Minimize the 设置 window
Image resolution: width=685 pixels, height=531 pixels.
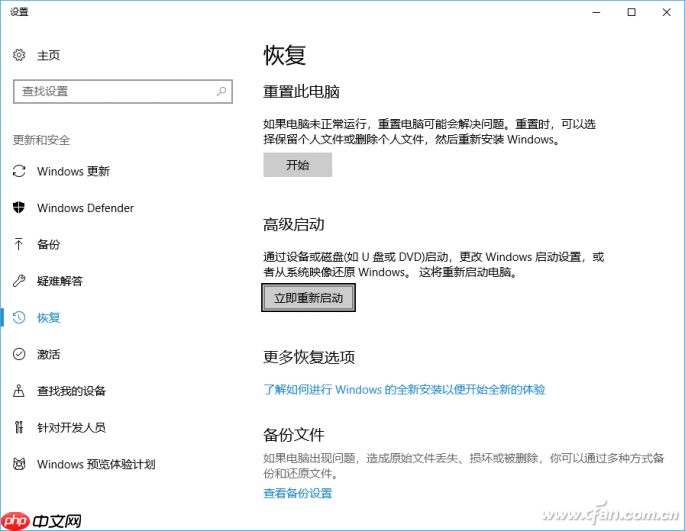(596, 12)
